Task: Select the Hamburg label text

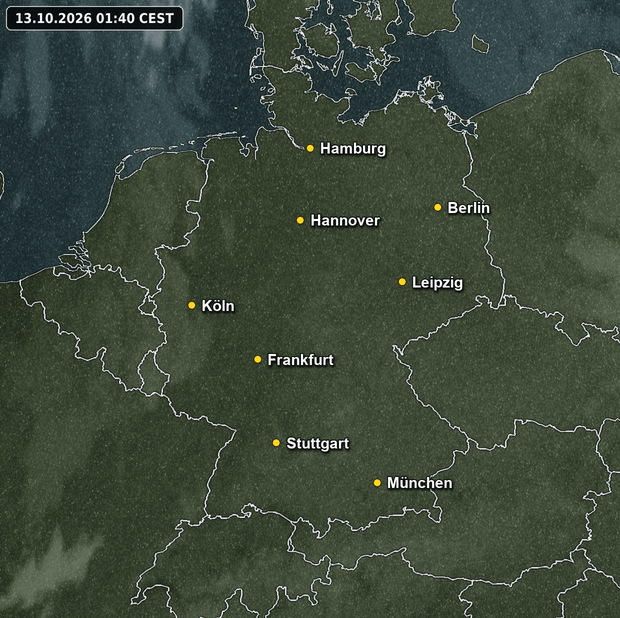Action: point(353,149)
